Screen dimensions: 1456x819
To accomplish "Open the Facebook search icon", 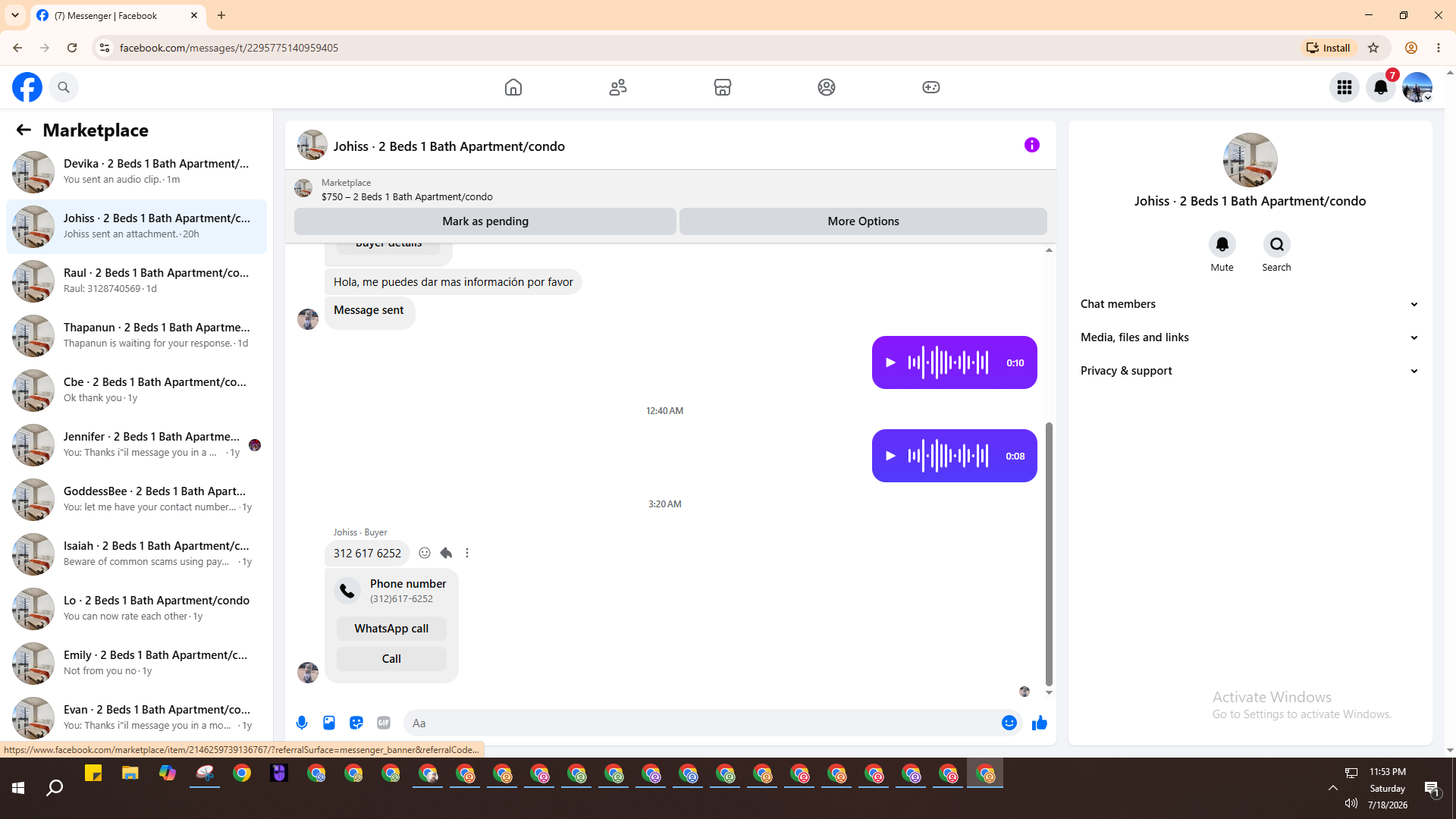I will [x=64, y=87].
